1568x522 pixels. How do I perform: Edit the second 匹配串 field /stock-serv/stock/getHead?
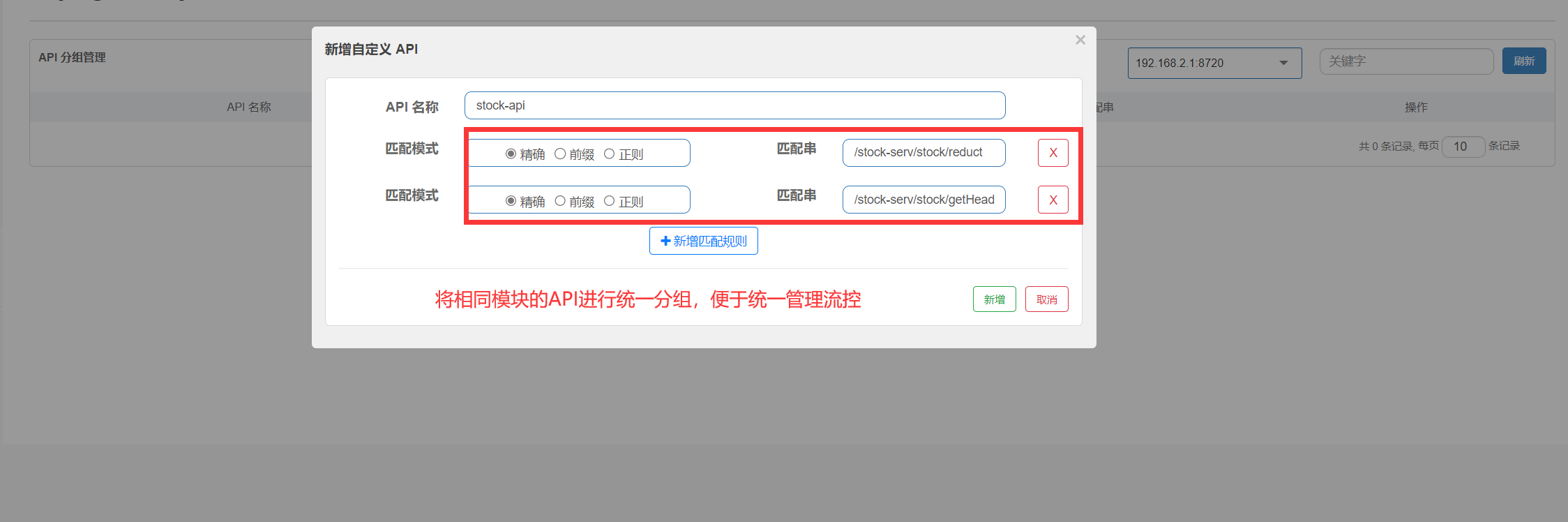(924, 200)
